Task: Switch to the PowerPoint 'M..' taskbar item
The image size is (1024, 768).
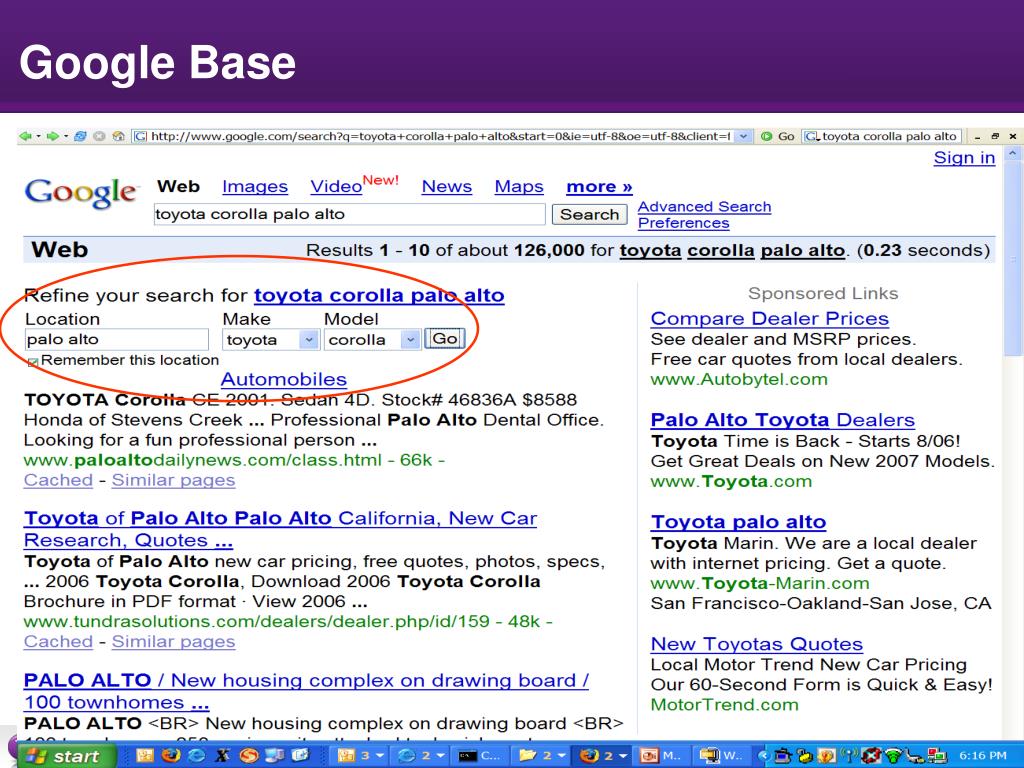Action: [661, 756]
